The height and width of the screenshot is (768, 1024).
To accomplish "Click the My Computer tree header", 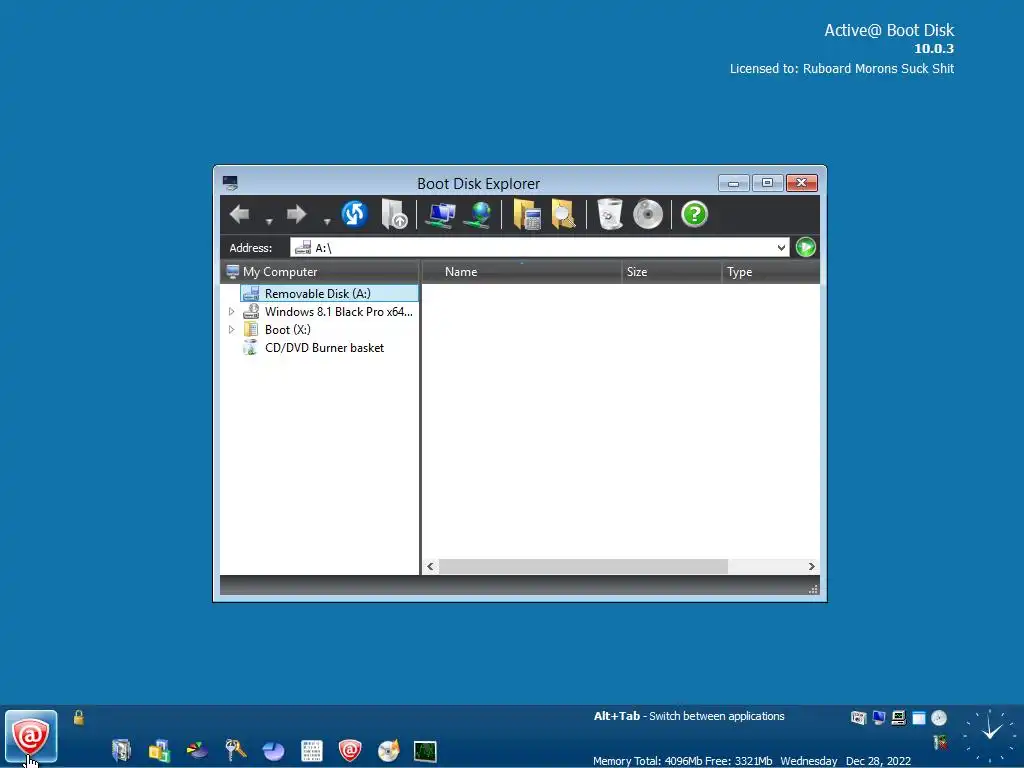I will click(x=319, y=272).
